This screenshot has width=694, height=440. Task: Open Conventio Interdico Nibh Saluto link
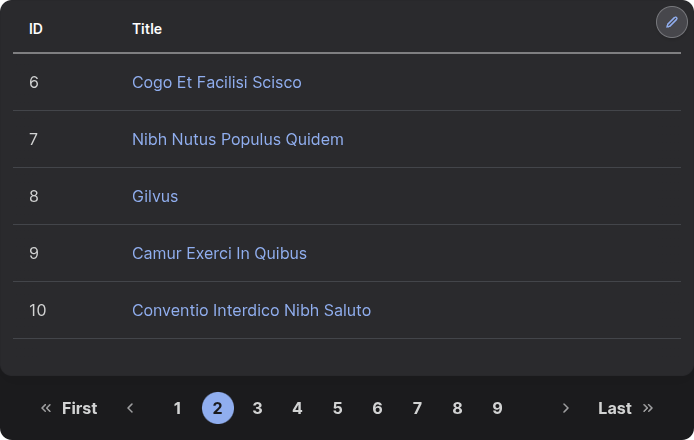(x=251, y=310)
